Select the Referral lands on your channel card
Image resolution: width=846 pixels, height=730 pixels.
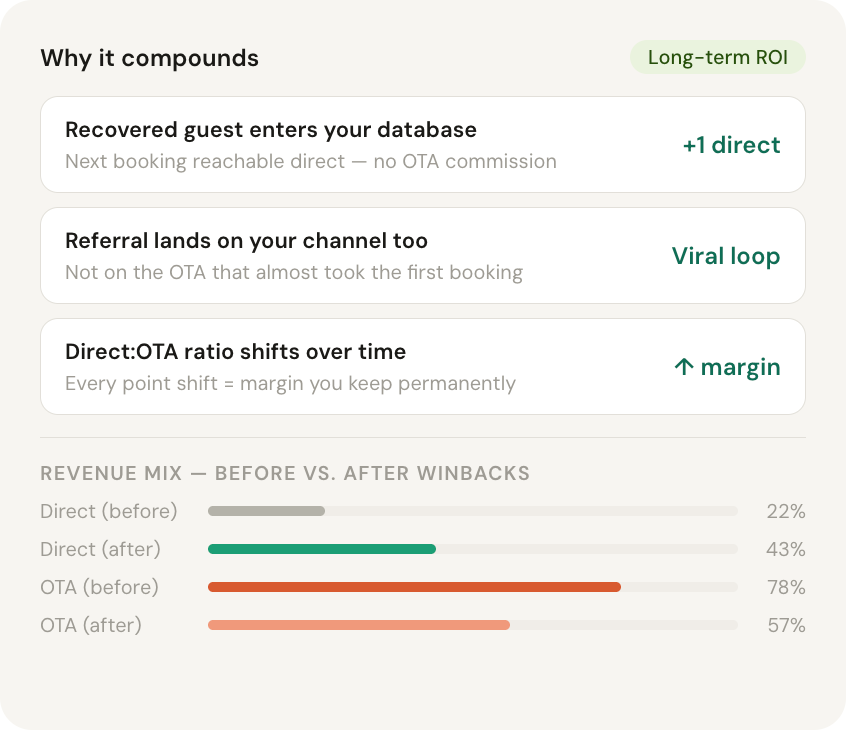pyautogui.click(x=422, y=256)
